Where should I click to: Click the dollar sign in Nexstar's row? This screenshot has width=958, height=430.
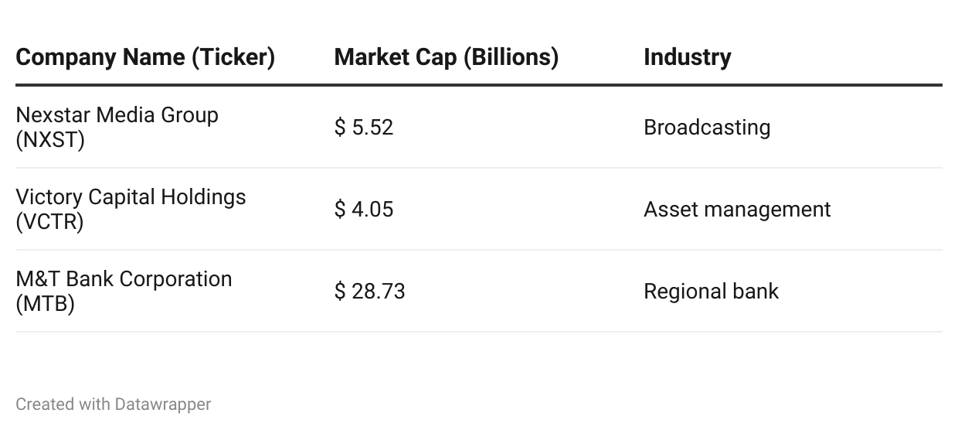click(x=340, y=128)
